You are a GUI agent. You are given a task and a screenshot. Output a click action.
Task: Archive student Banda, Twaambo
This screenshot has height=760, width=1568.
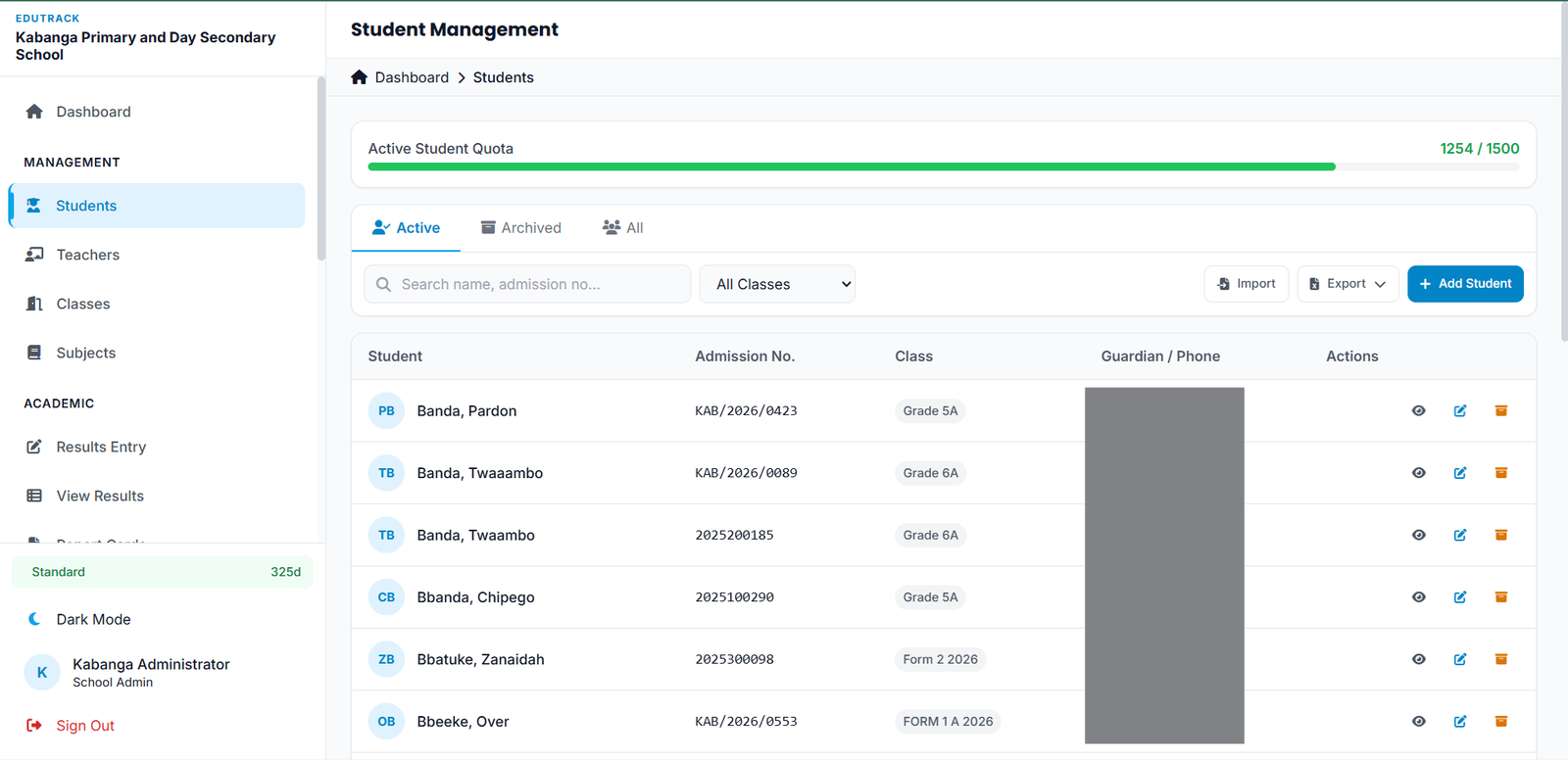1500,535
